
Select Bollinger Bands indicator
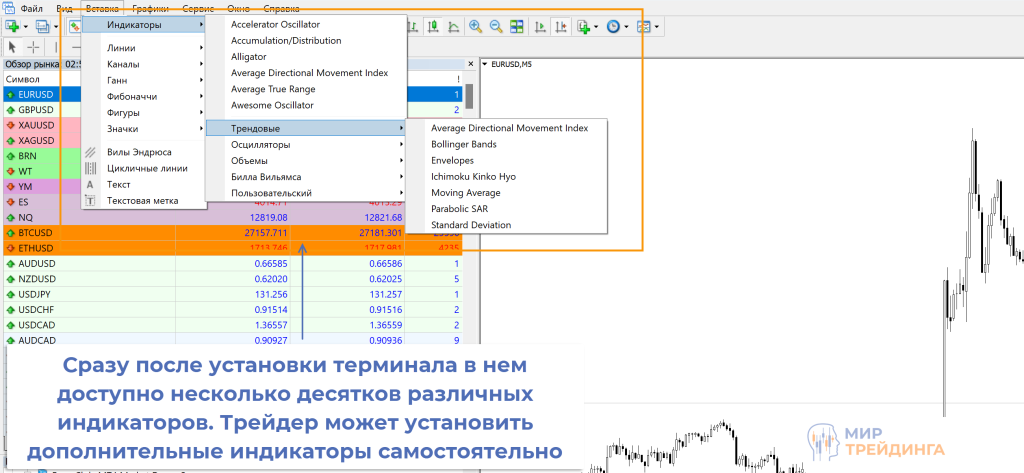pos(463,144)
